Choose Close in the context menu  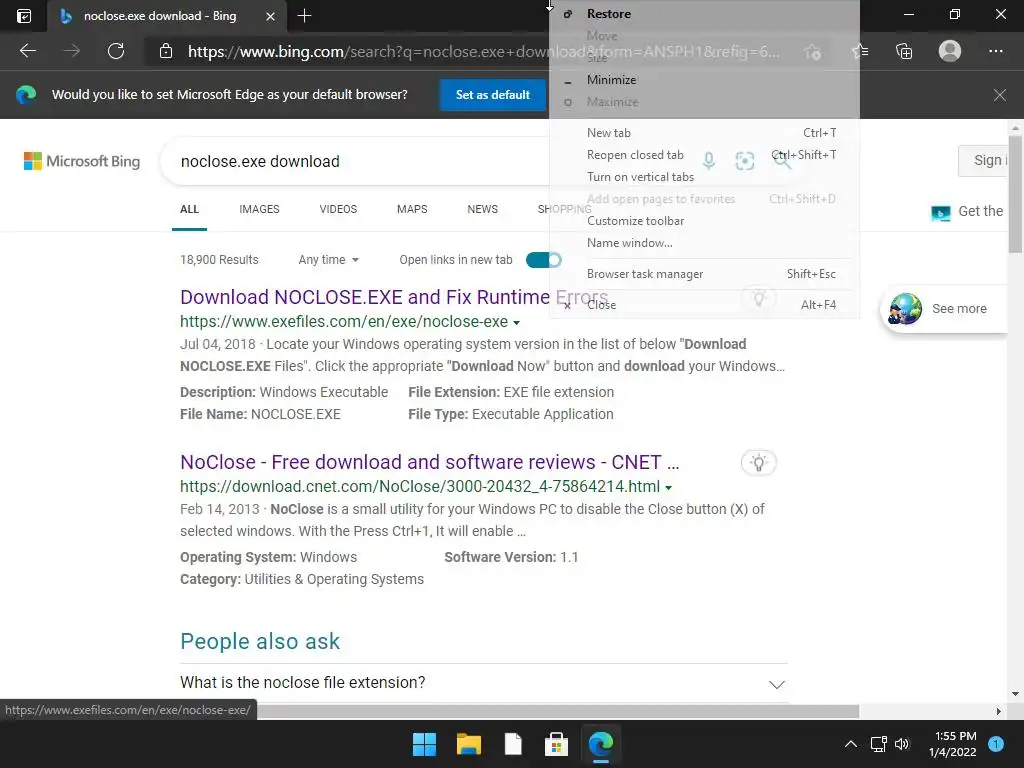pos(704,305)
